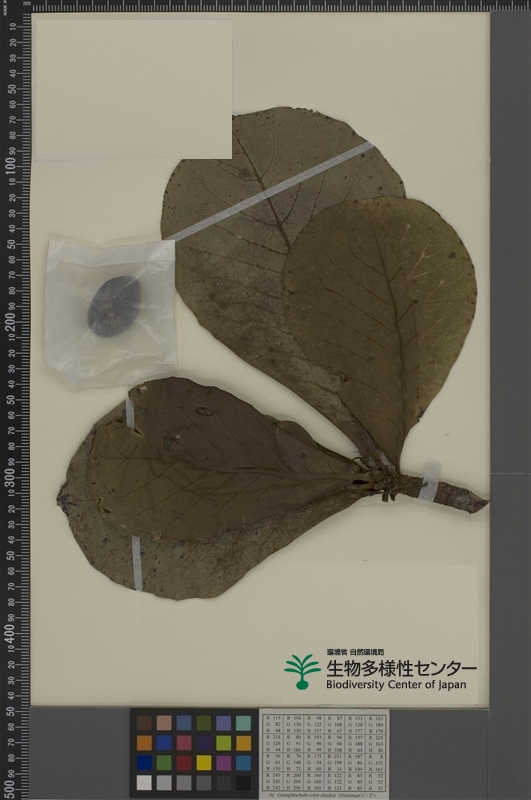Screen dimensions: 531x800
Task: Click the small tape on lower-left leaf bottom
Action: 137,563
